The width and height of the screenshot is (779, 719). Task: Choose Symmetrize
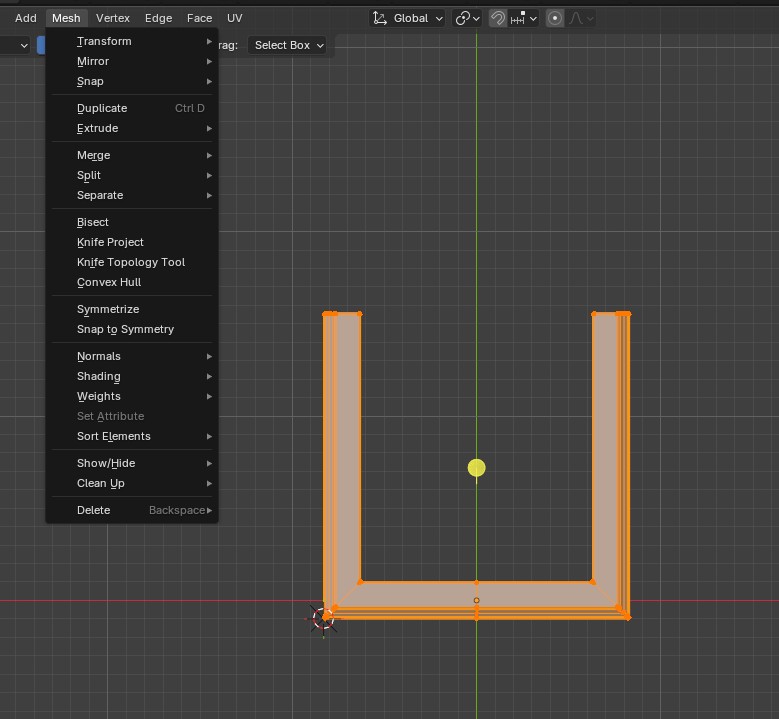coord(132,309)
